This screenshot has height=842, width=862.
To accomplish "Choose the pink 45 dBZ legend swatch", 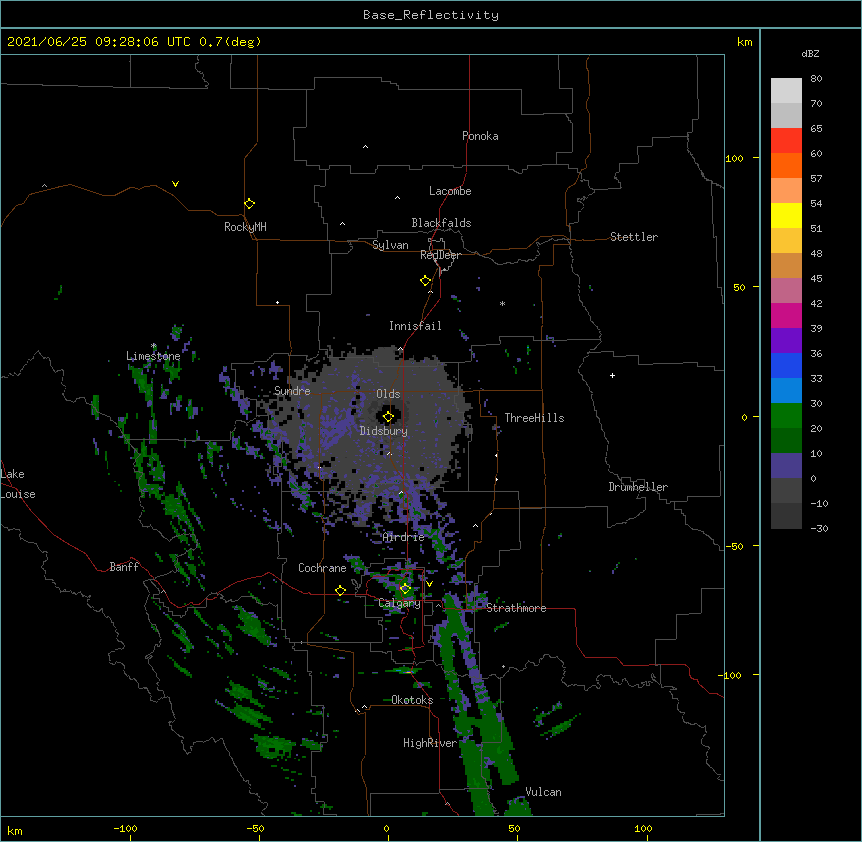I will point(786,290).
